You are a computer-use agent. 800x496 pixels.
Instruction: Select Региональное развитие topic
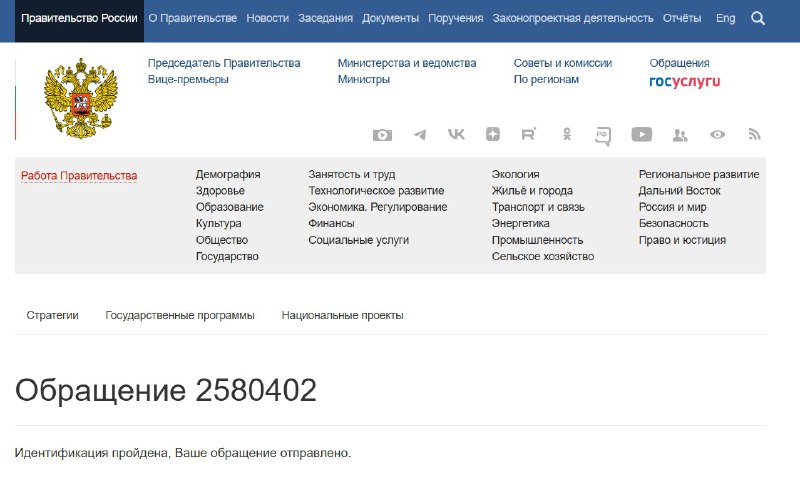698,175
